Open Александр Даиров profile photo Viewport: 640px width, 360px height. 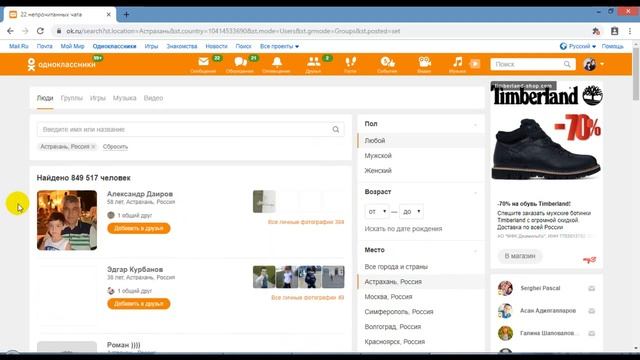[67, 220]
